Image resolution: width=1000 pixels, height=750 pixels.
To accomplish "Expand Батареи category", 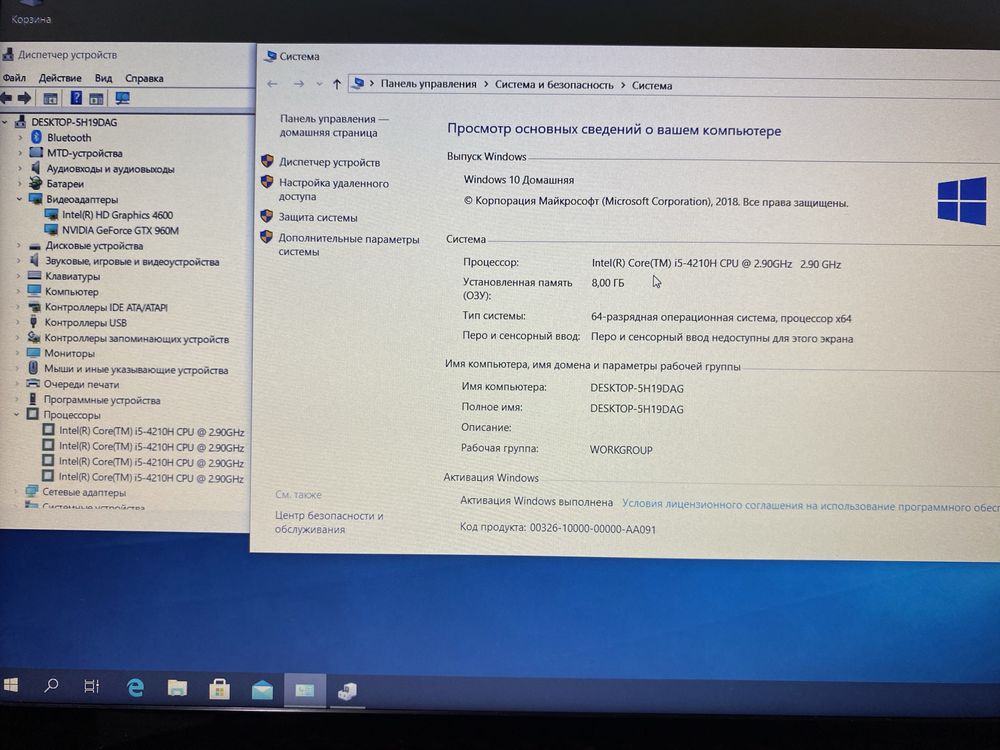I will pos(20,184).
